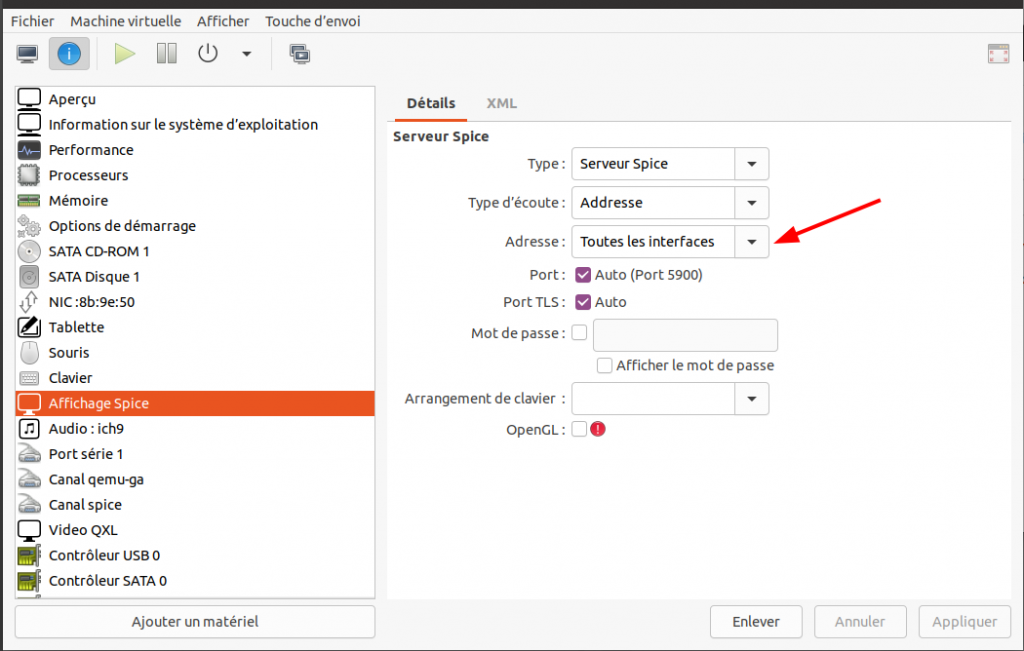This screenshot has width=1024, height=651.
Task: Open the Fichier menu
Action: pos(32,21)
